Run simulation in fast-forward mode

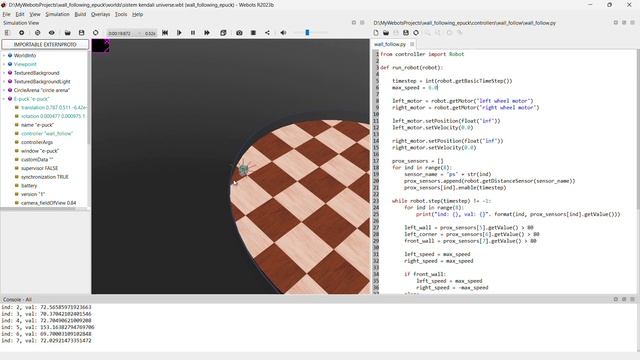(x=207, y=33)
